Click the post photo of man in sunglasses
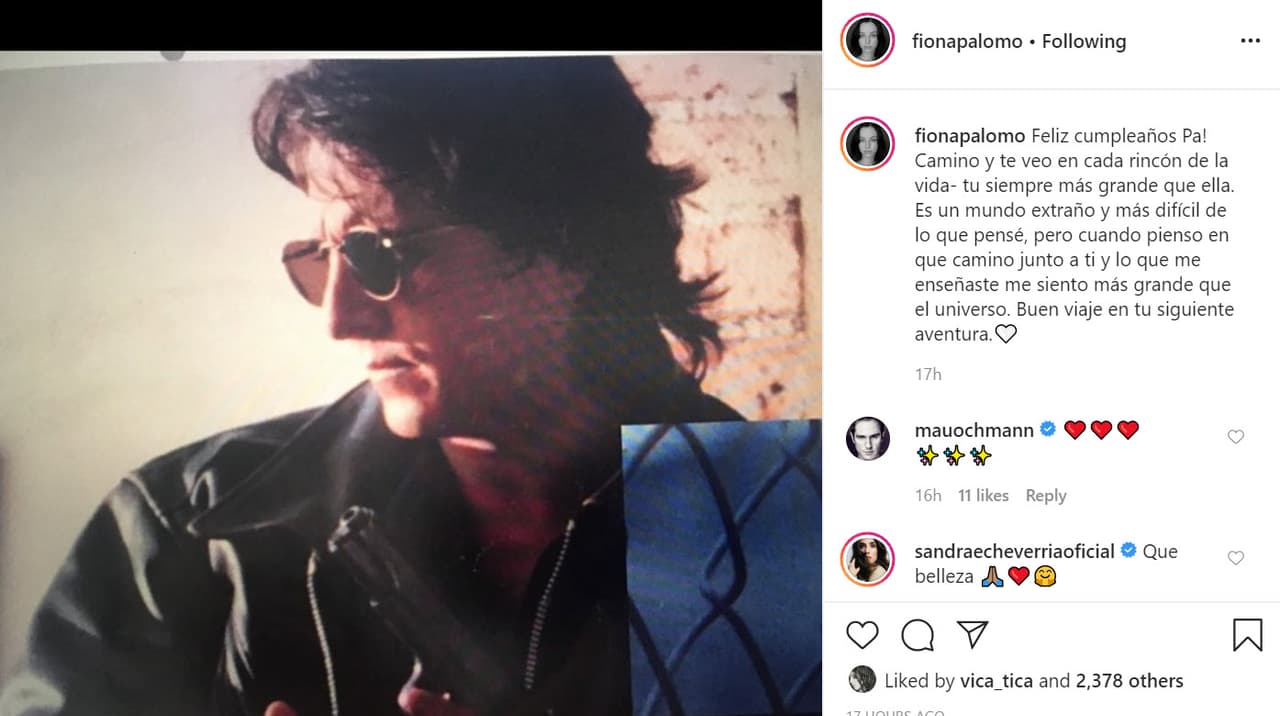The height and width of the screenshot is (716, 1280). pos(410,380)
